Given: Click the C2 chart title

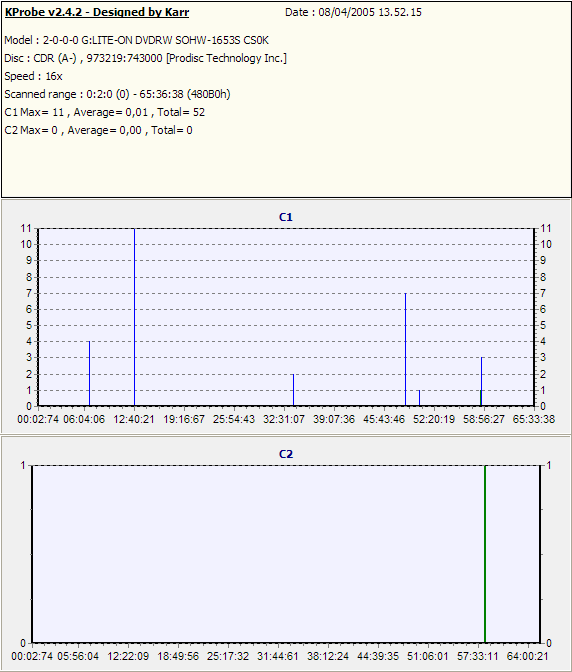Looking at the screenshot, I should point(286,454).
